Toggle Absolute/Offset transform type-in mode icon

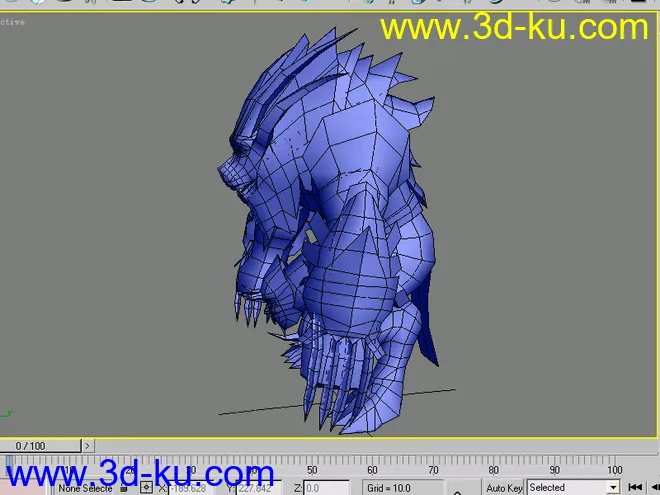pos(146,488)
